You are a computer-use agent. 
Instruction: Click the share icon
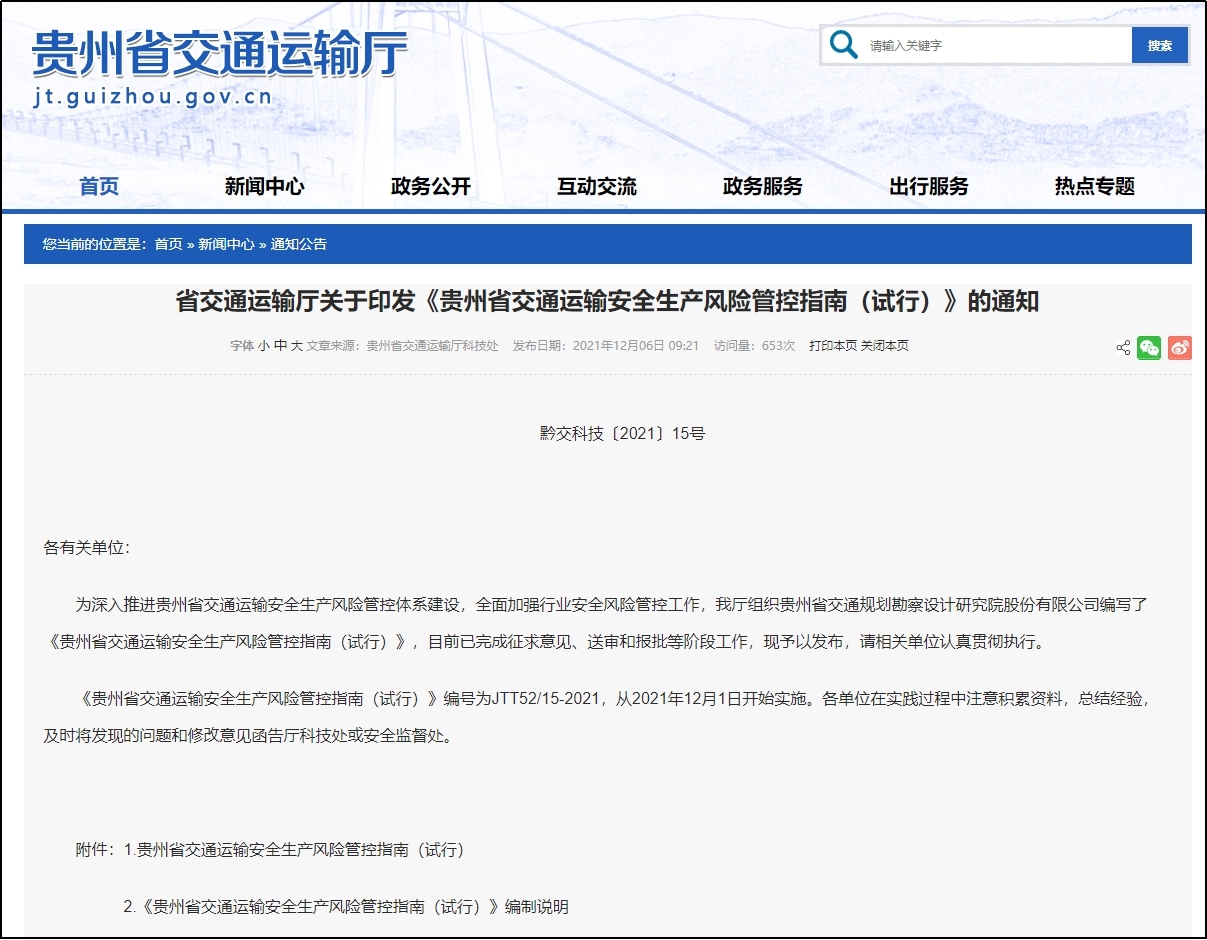pos(1123,348)
